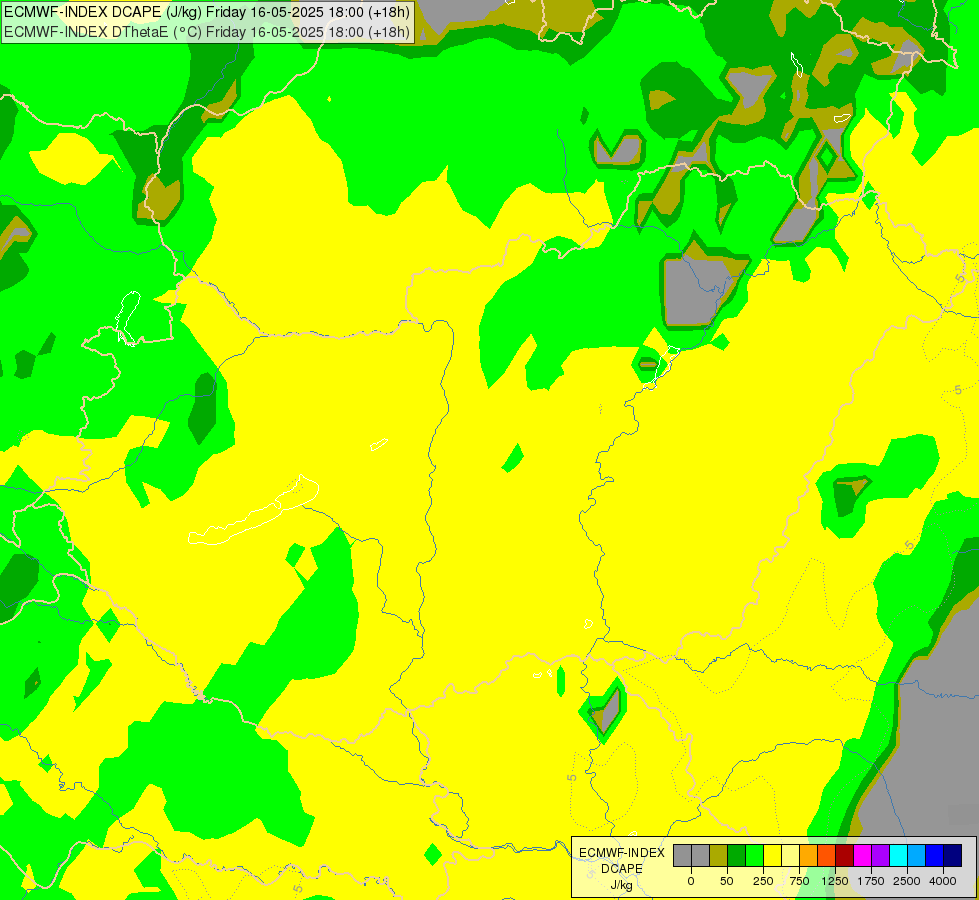The height and width of the screenshot is (900, 979).
Task: Select the navy legend swatch
Action: (x=953, y=856)
